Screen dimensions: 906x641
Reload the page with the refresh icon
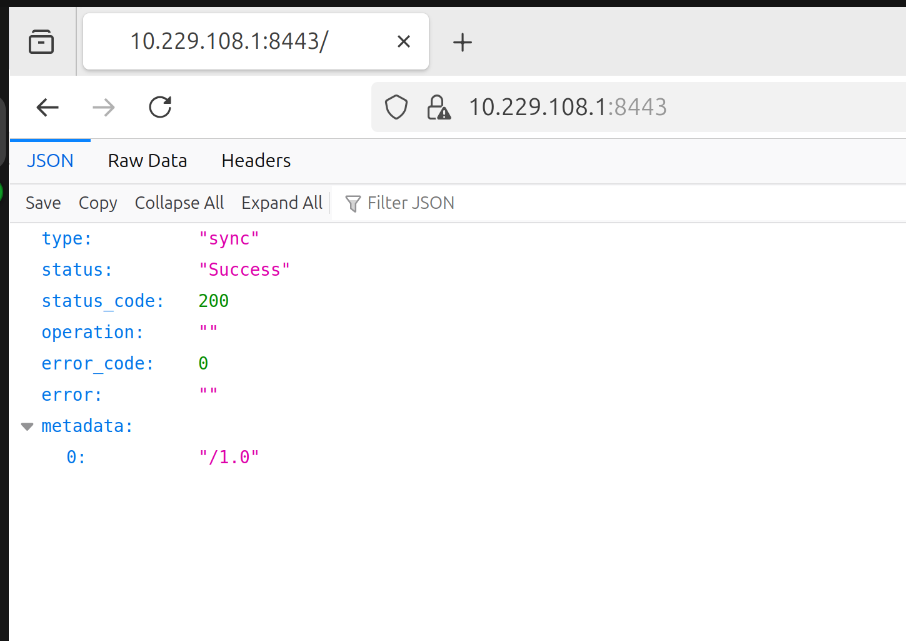point(160,107)
